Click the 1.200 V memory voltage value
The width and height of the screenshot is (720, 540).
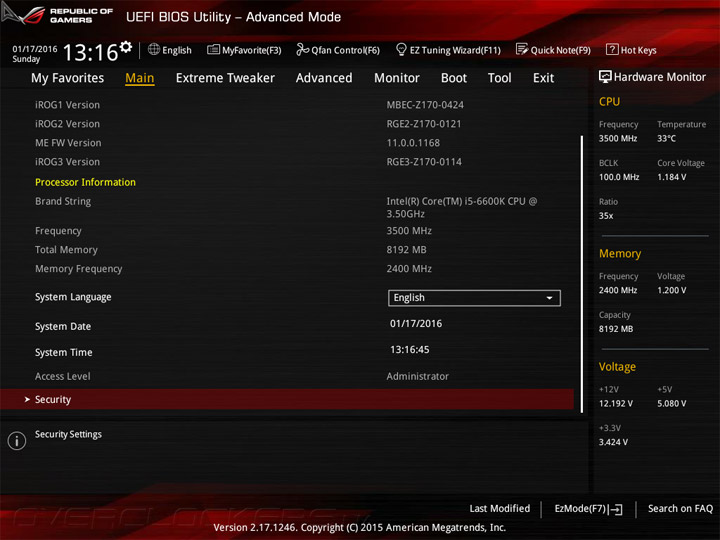pos(671,290)
